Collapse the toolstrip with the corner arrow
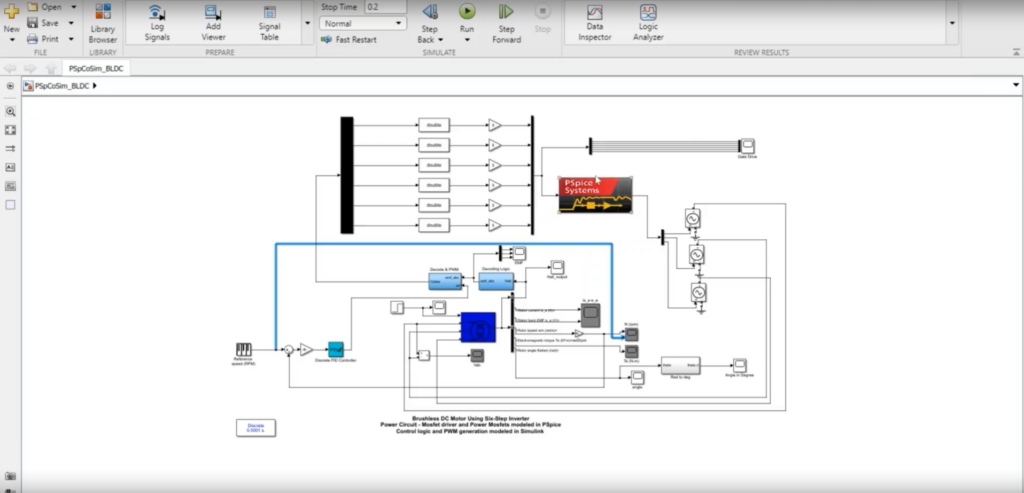Screen dimensions: 1024x493 [1016, 52]
